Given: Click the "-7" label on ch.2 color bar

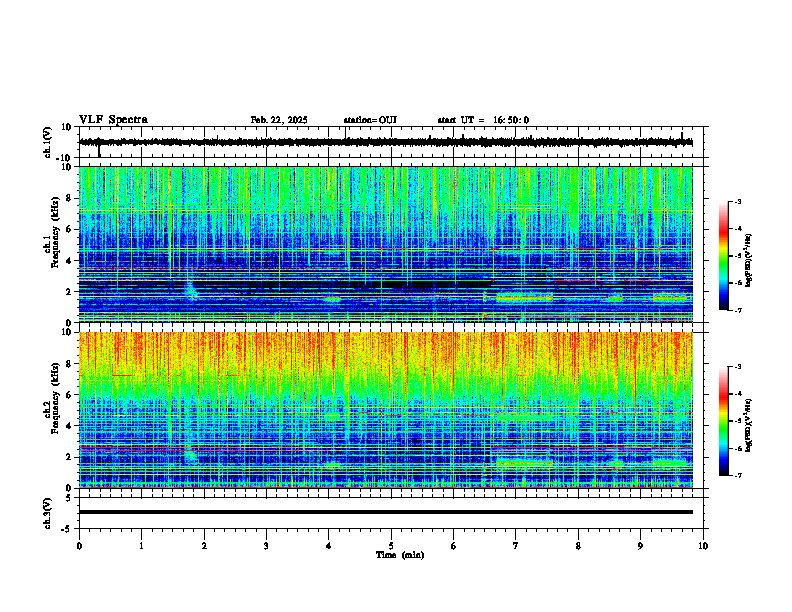Looking at the screenshot, I should click(x=738, y=475).
